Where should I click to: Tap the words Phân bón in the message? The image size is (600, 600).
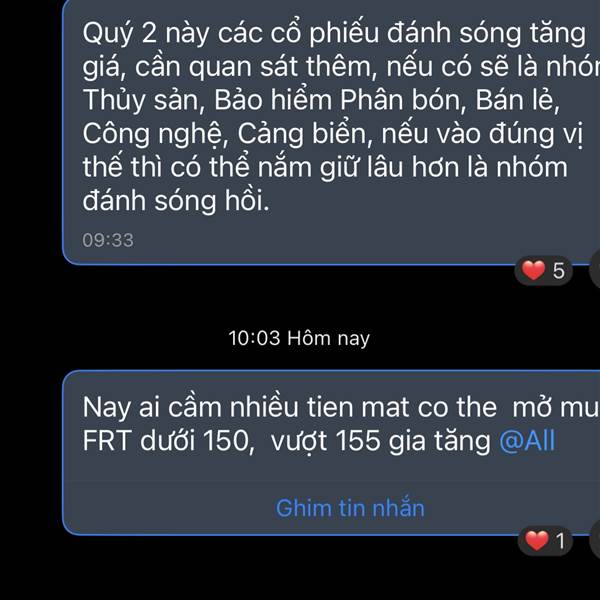pyautogui.click(x=403, y=100)
